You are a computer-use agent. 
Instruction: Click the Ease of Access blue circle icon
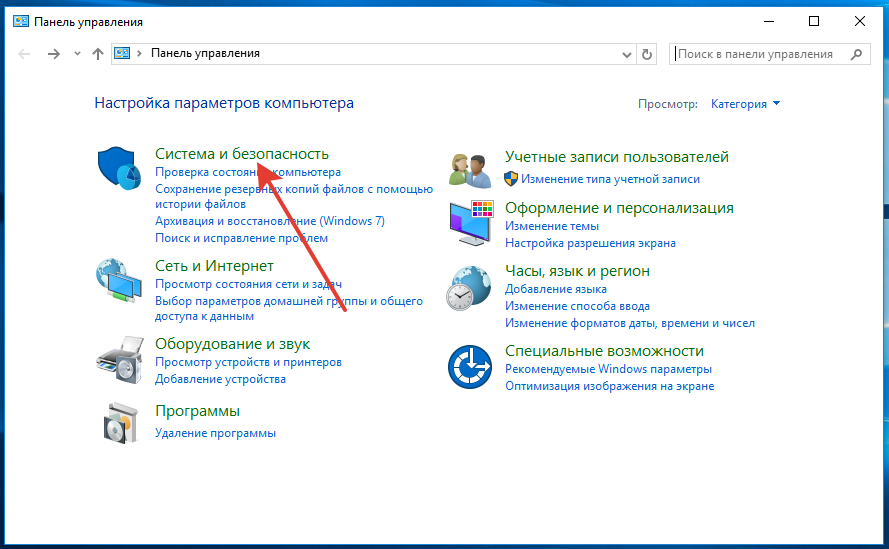469,366
